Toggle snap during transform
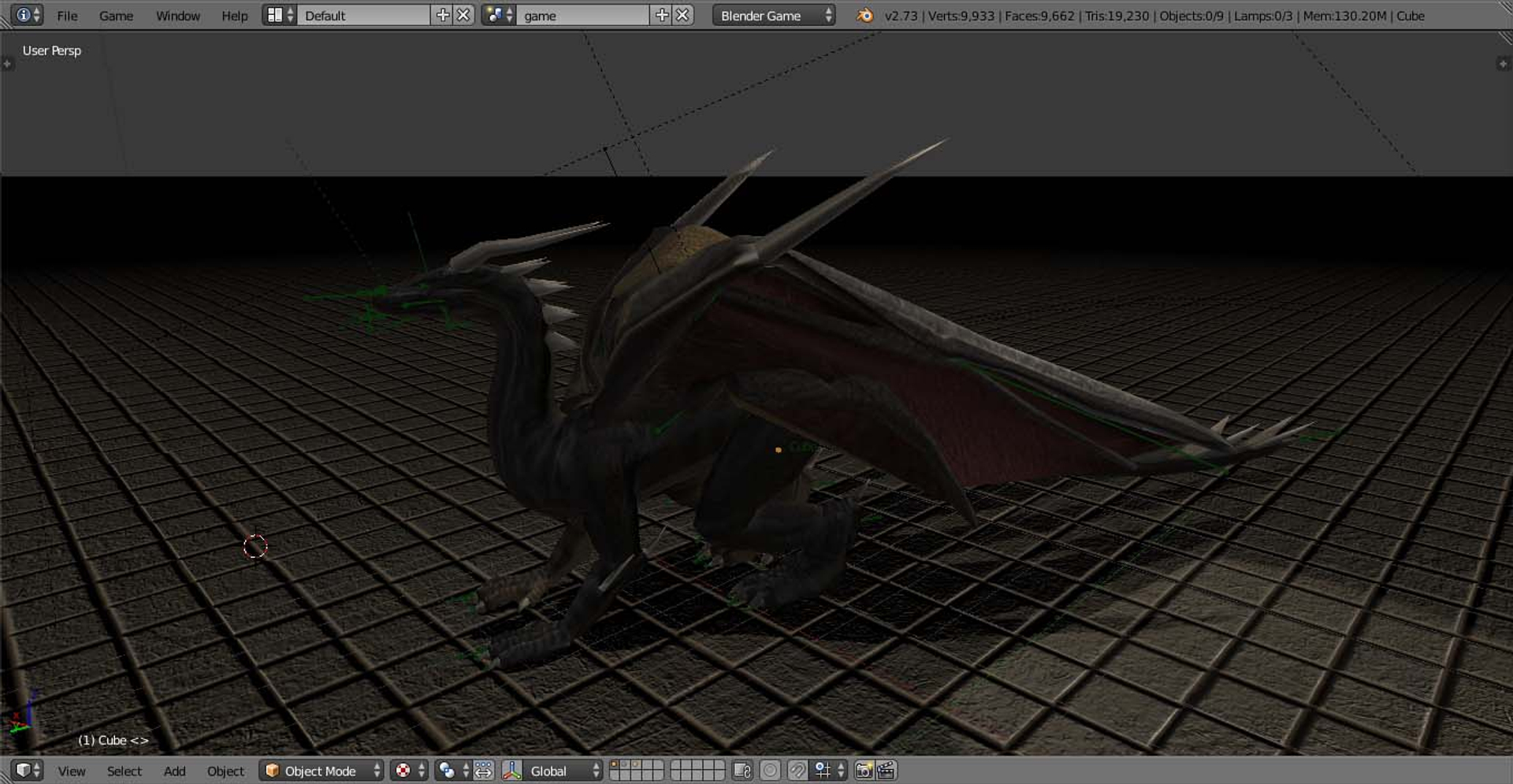1513x784 pixels. tap(797, 770)
